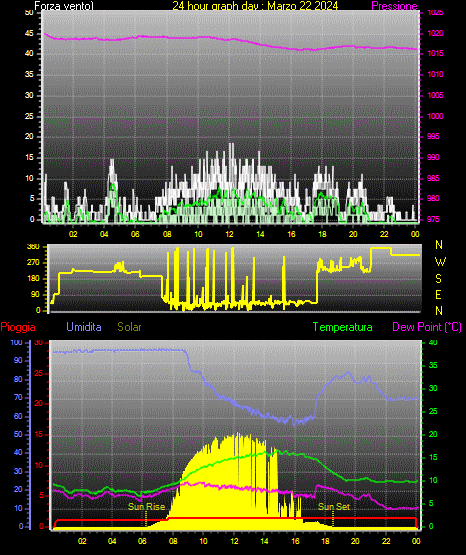Click the E wind direction letter
Screen dimensions: 466x555
click(x=438, y=295)
